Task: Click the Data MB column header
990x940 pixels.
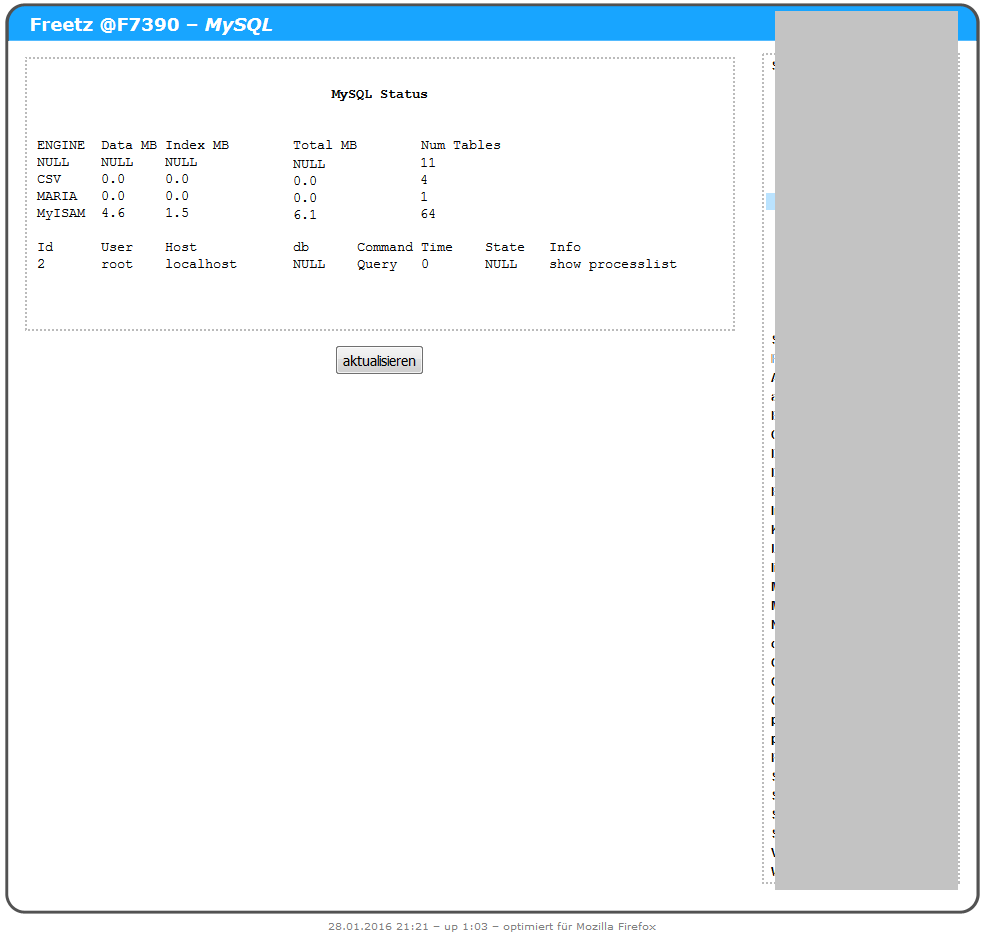Action: click(x=129, y=145)
